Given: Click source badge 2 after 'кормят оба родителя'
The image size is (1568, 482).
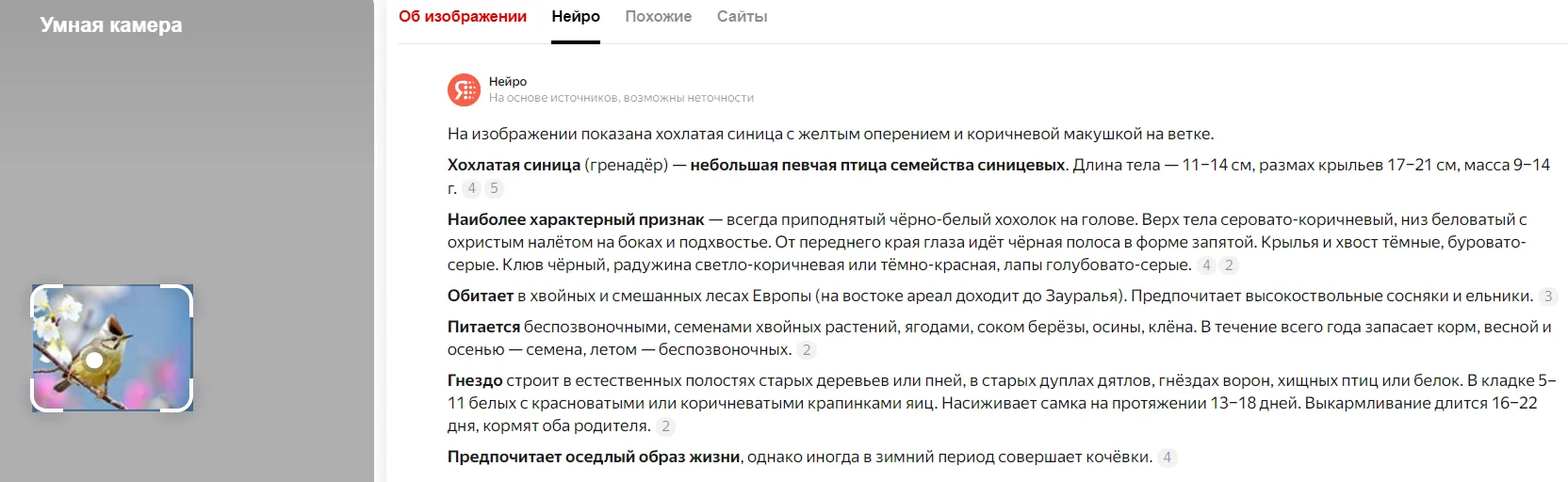Looking at the screenshot, I should pyautogui.click(x=665, y=426).
